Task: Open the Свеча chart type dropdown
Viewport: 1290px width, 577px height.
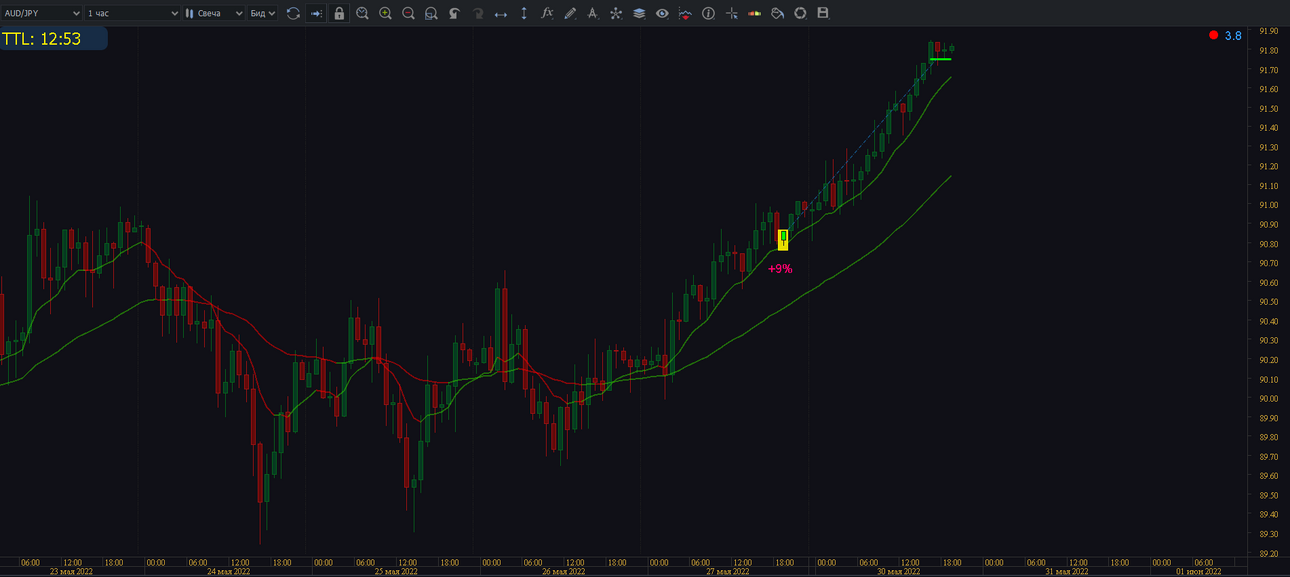Action: coord(214,13)
